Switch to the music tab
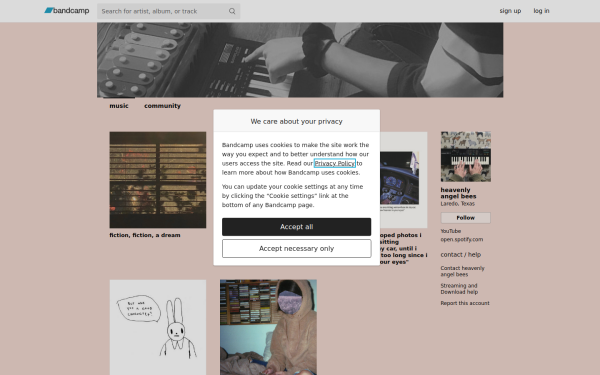Viewport: 600px width, 375px height. coord(119,106)
